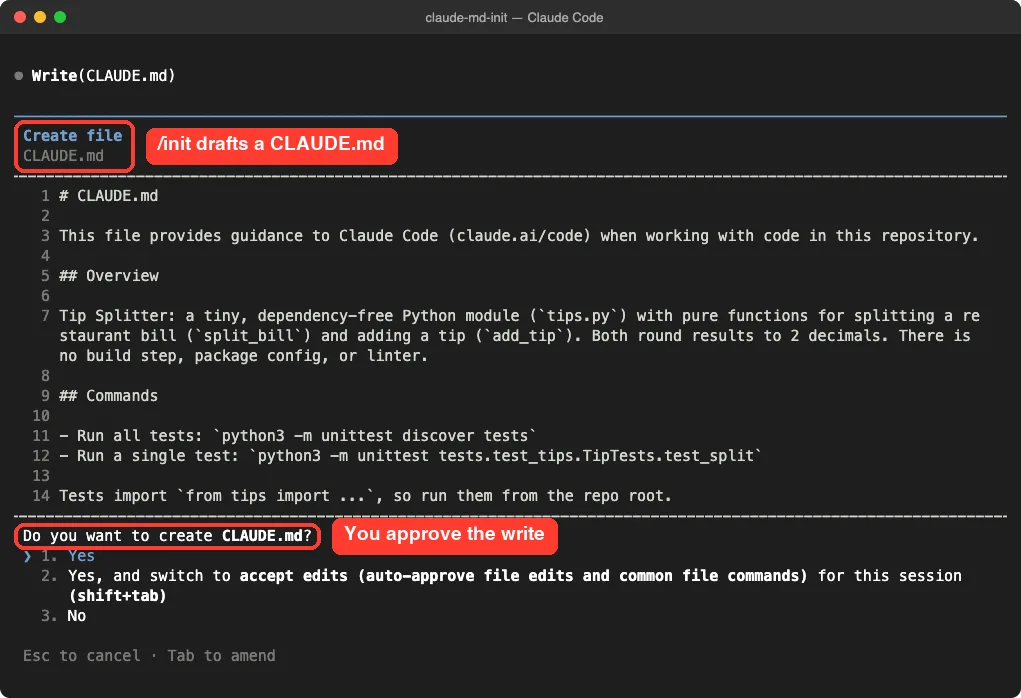The height and width of the screenshot is (698, 1021).
Task: Click the "Esc to cancel" hint
Action: (x=81, y=656)
